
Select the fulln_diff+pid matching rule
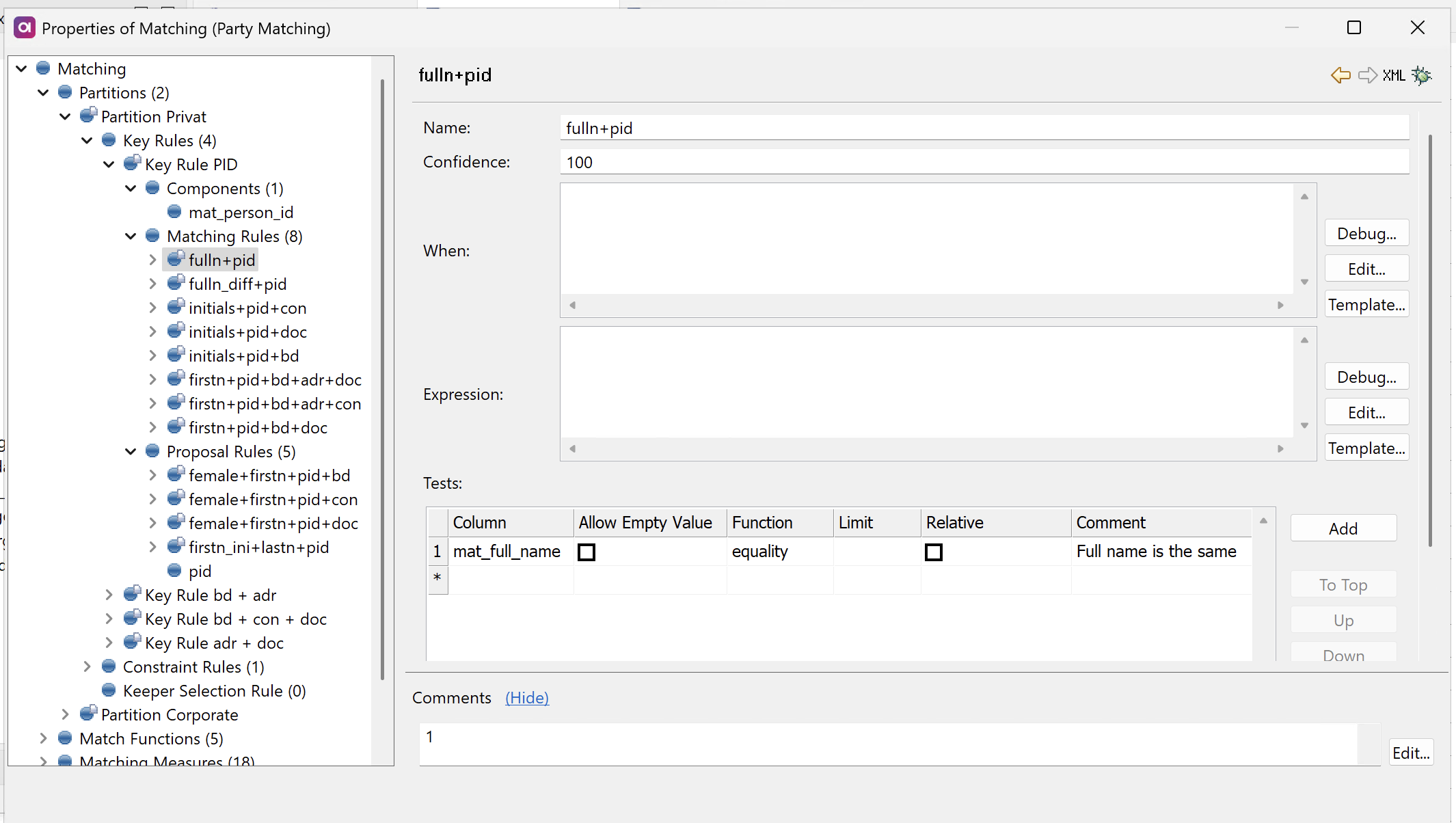coord(237,284)
